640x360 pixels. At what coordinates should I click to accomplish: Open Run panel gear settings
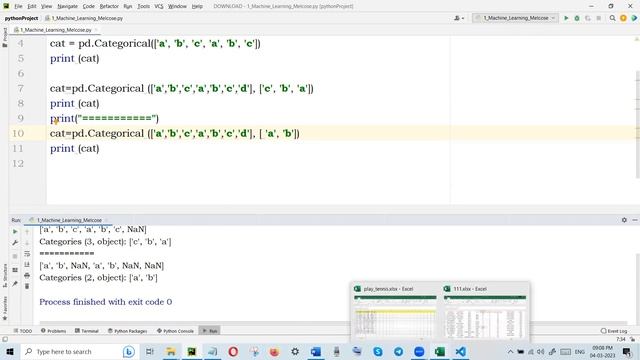[x=624, y=220]
